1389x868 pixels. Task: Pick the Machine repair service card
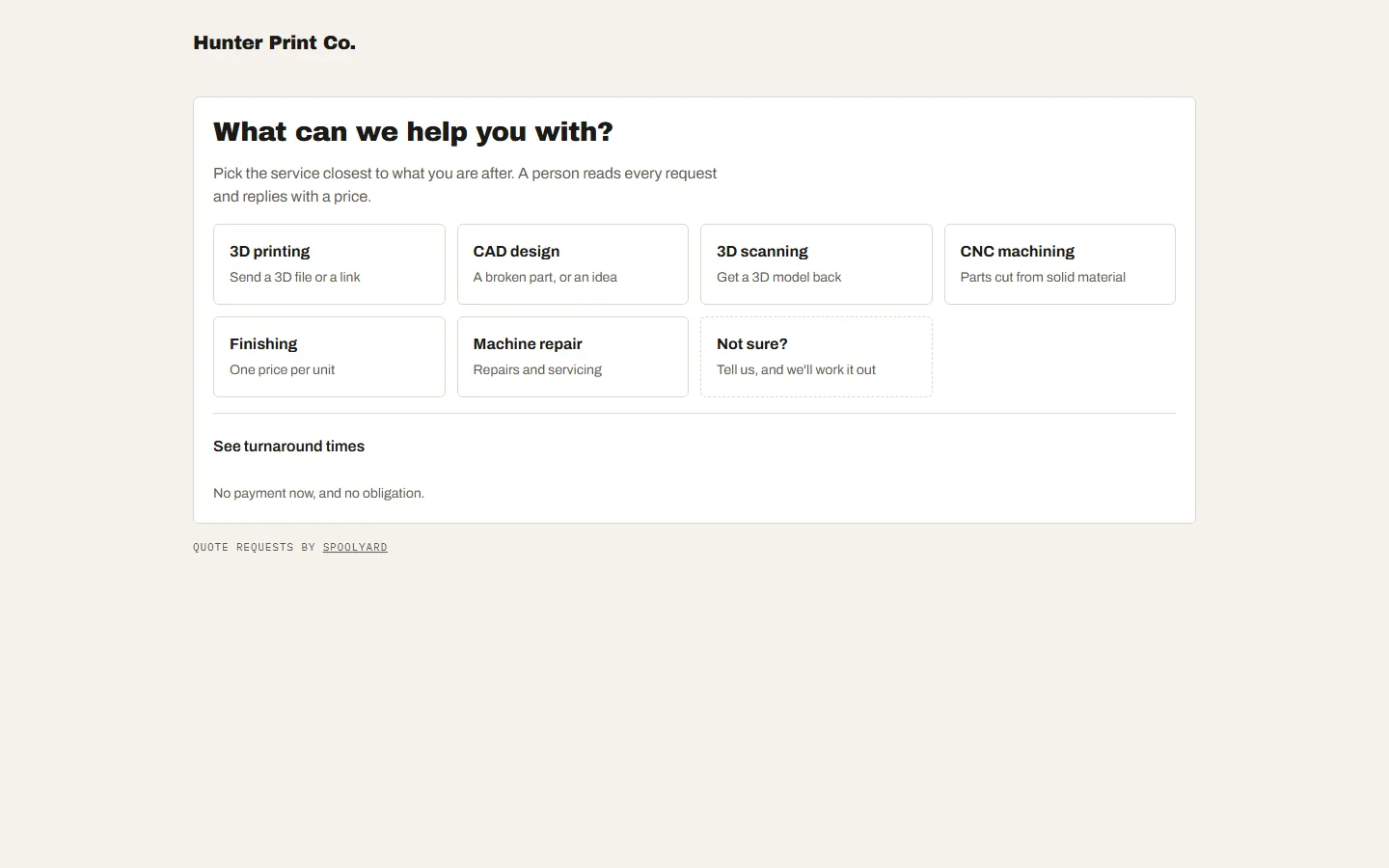coord(573,357)
